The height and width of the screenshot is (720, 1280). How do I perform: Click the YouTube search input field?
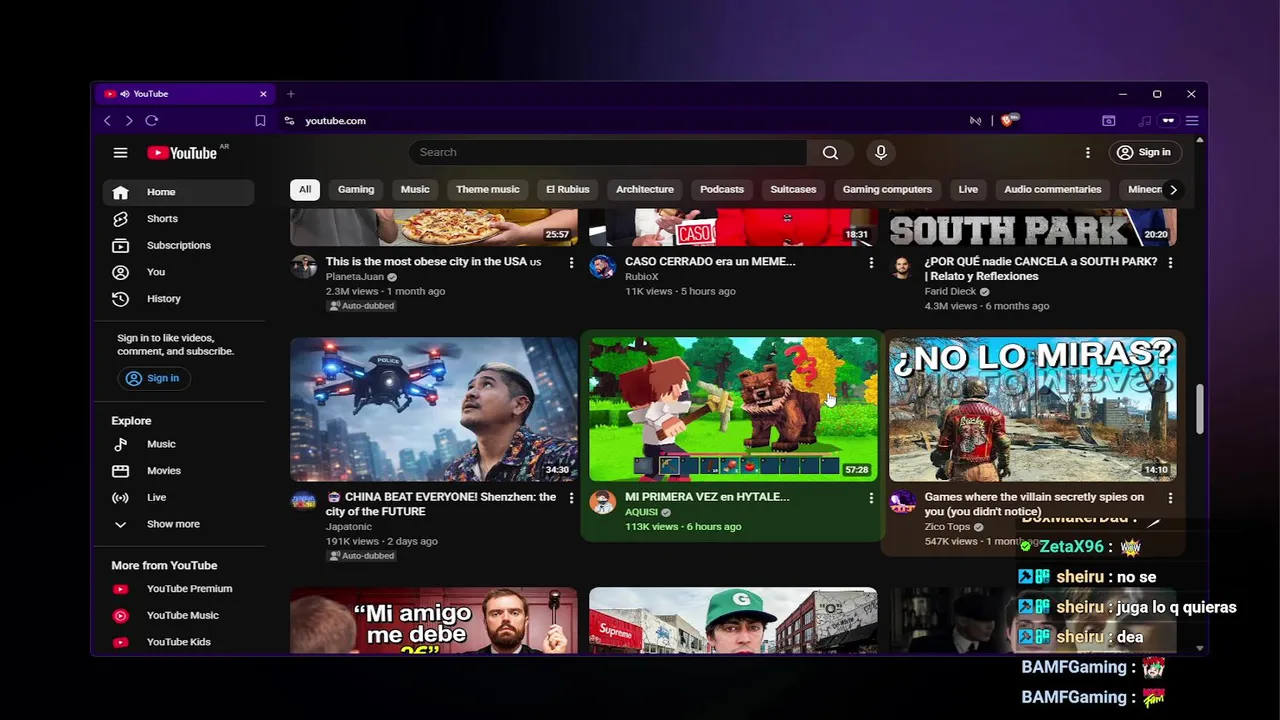tap(607, 152)
